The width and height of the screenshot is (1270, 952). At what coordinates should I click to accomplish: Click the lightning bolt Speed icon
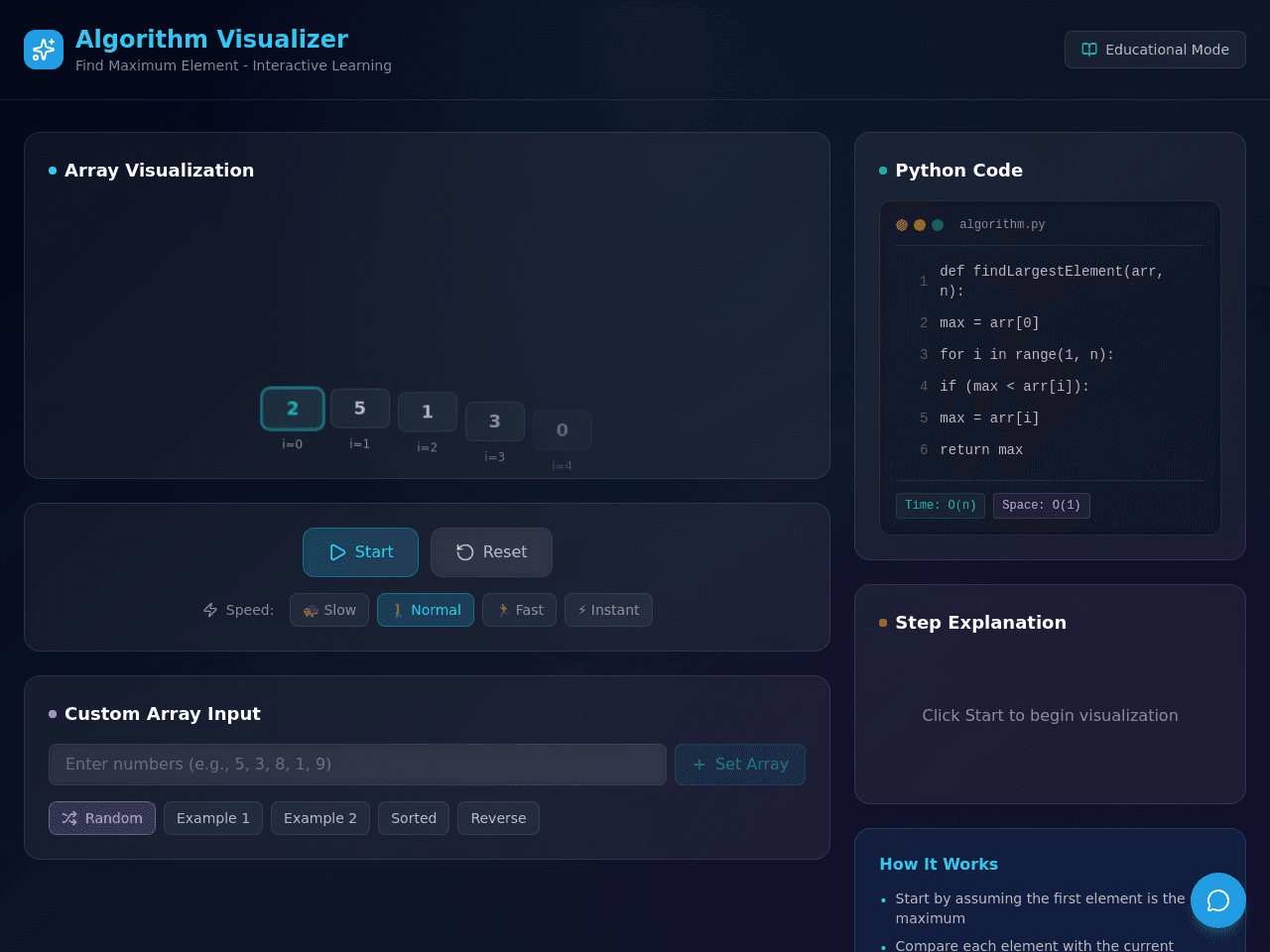click(x=210, y=610)
